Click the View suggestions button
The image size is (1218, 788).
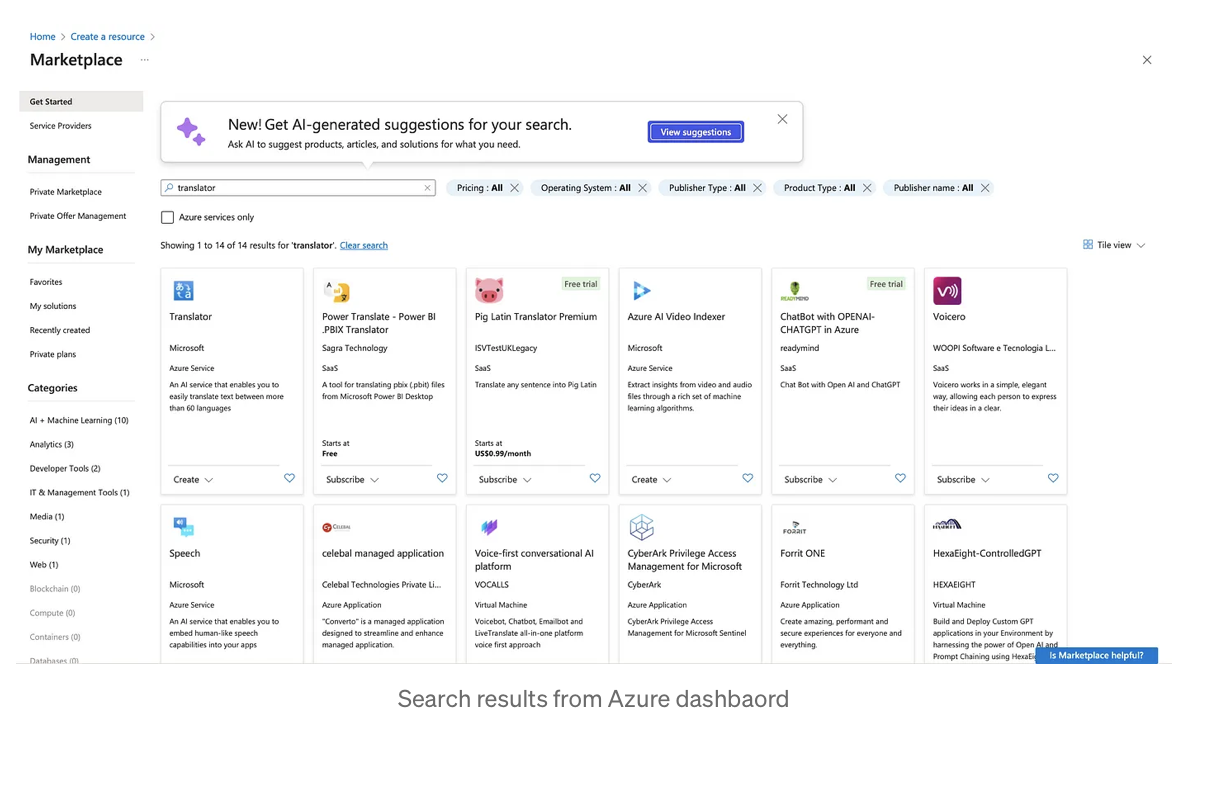tap(695, 132)
